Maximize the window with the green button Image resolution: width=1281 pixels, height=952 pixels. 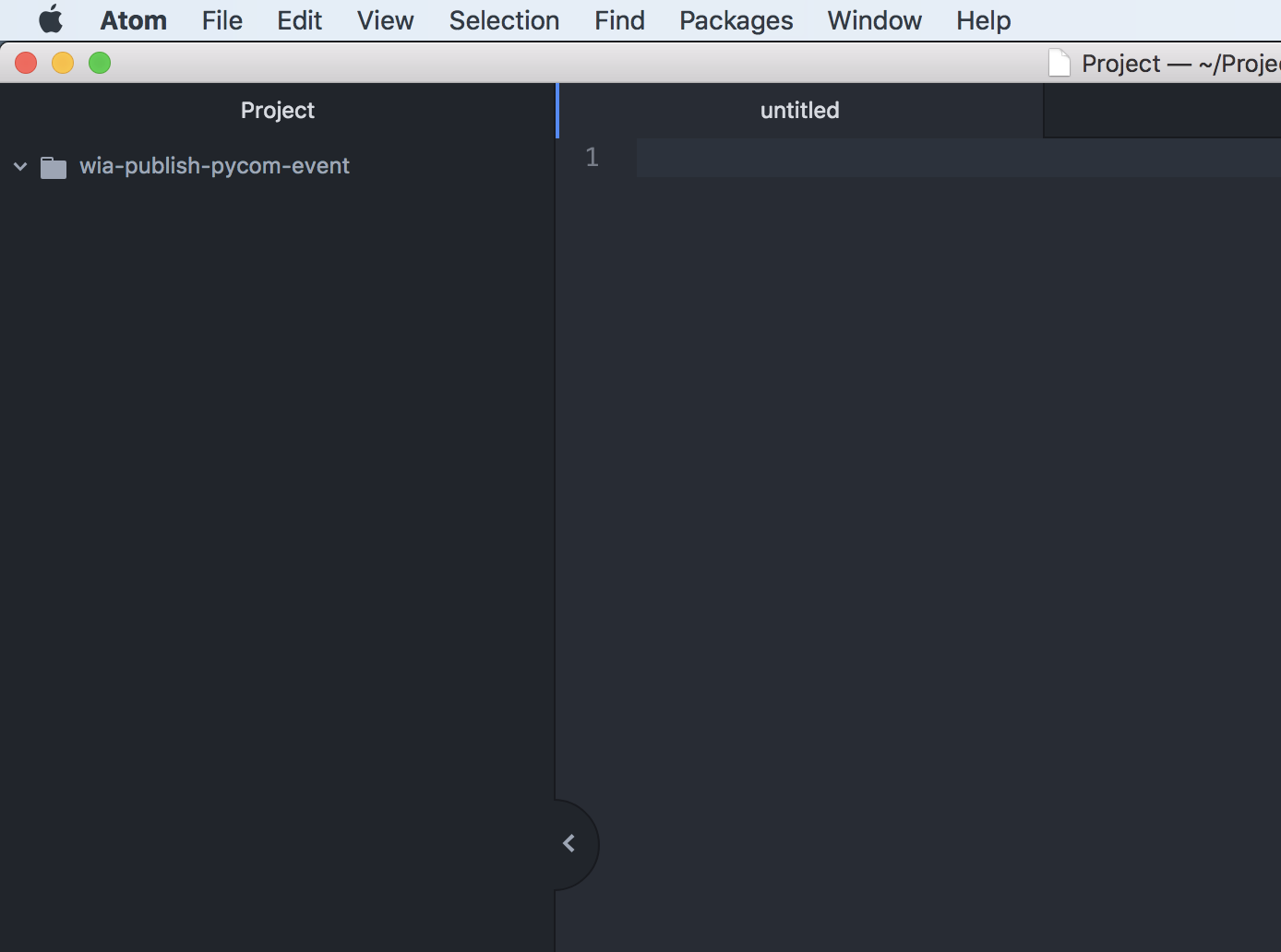pos(100,63)
